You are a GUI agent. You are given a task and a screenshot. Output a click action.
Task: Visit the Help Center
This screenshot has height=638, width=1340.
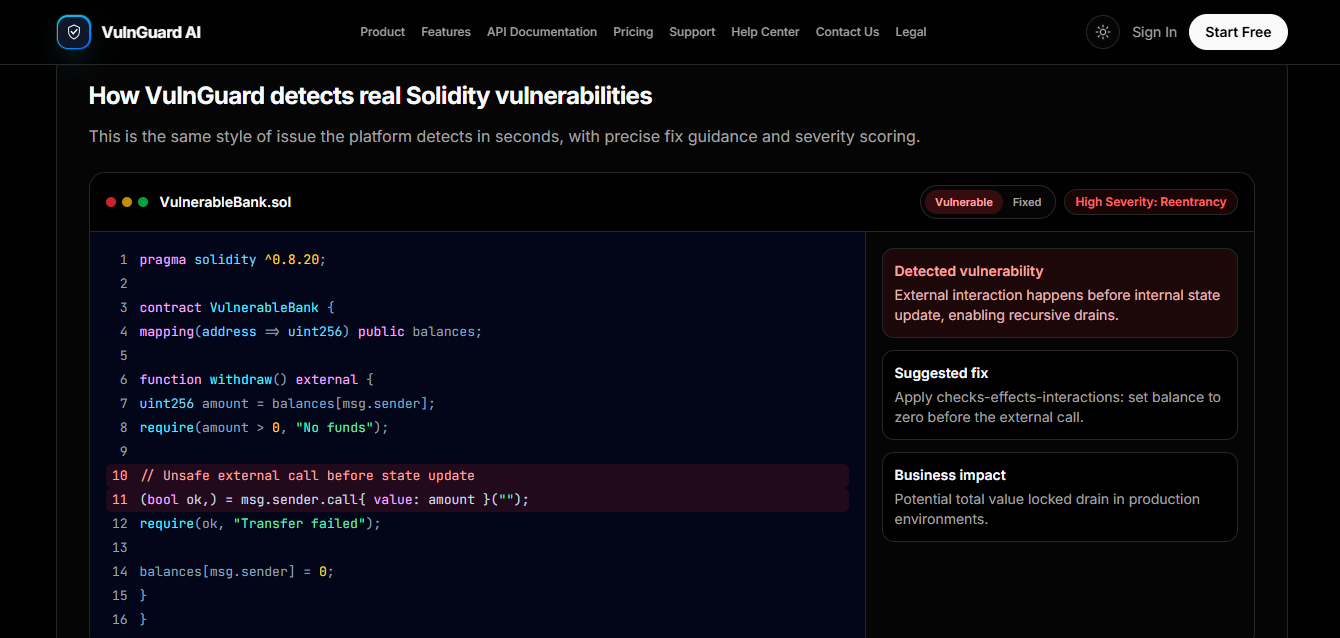[x=765, y=31]
